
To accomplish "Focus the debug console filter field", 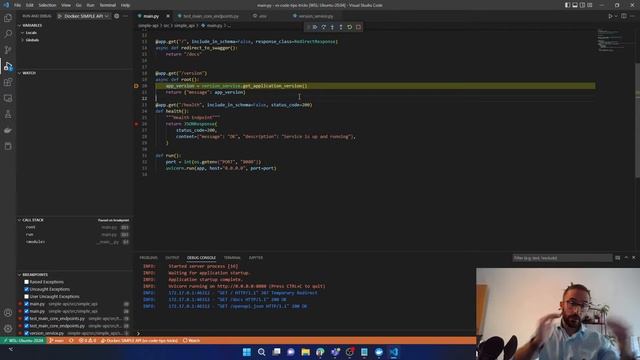I will click(x=562, y=258).
